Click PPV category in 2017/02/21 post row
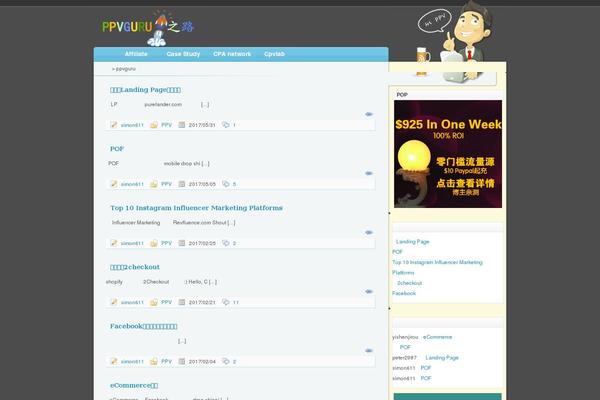 pos(166,302)
